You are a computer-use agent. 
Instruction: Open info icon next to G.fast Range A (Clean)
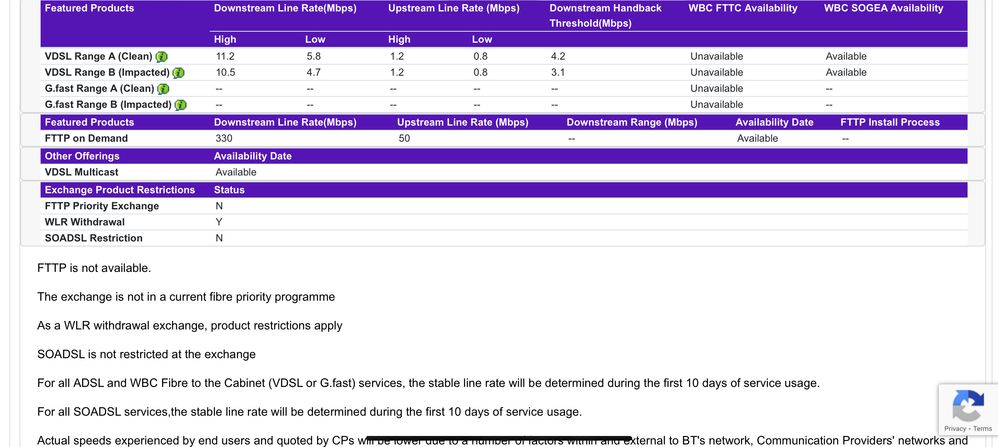tap(163, 89)
